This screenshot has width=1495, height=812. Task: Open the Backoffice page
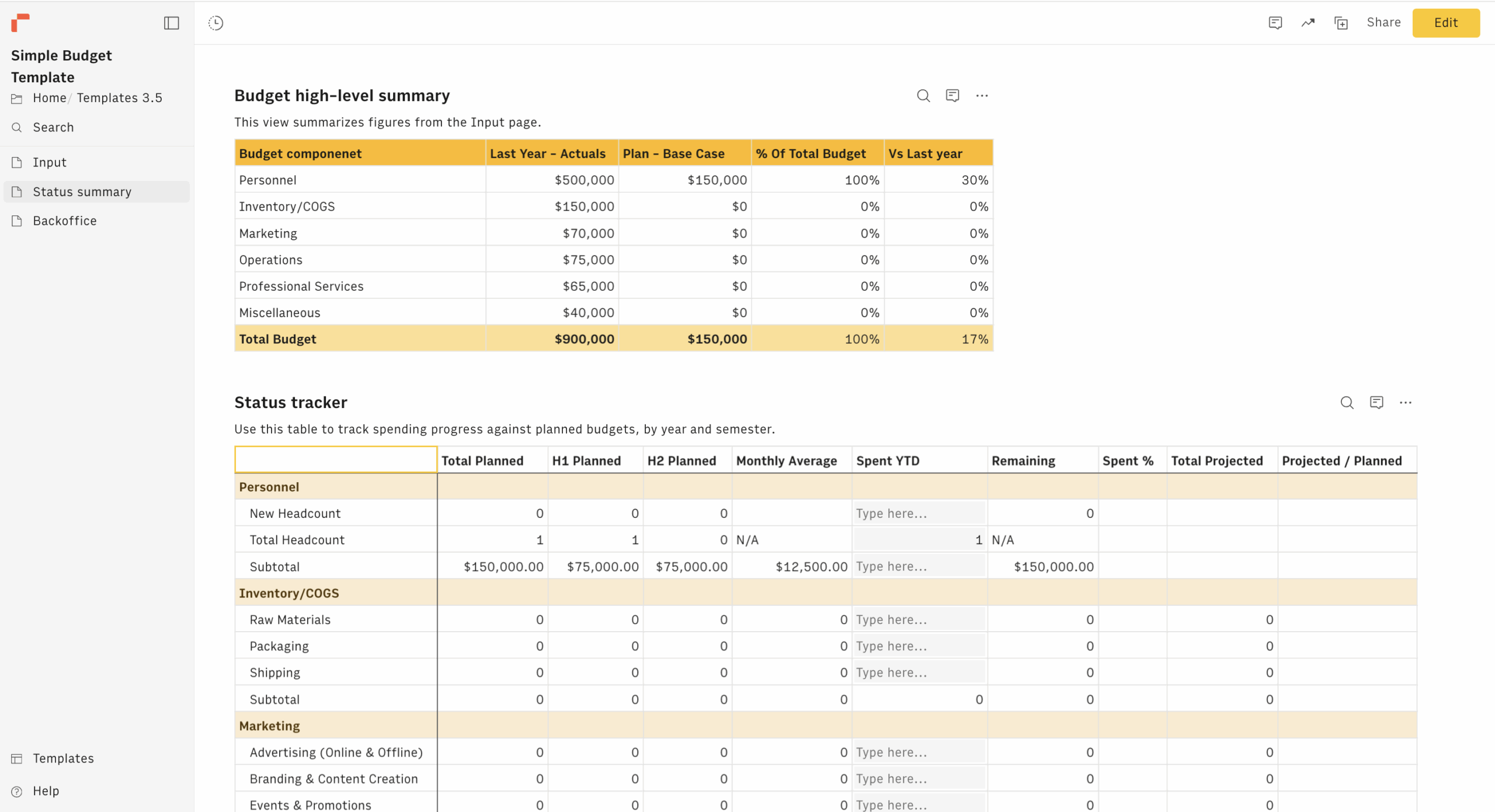(65, 221)
